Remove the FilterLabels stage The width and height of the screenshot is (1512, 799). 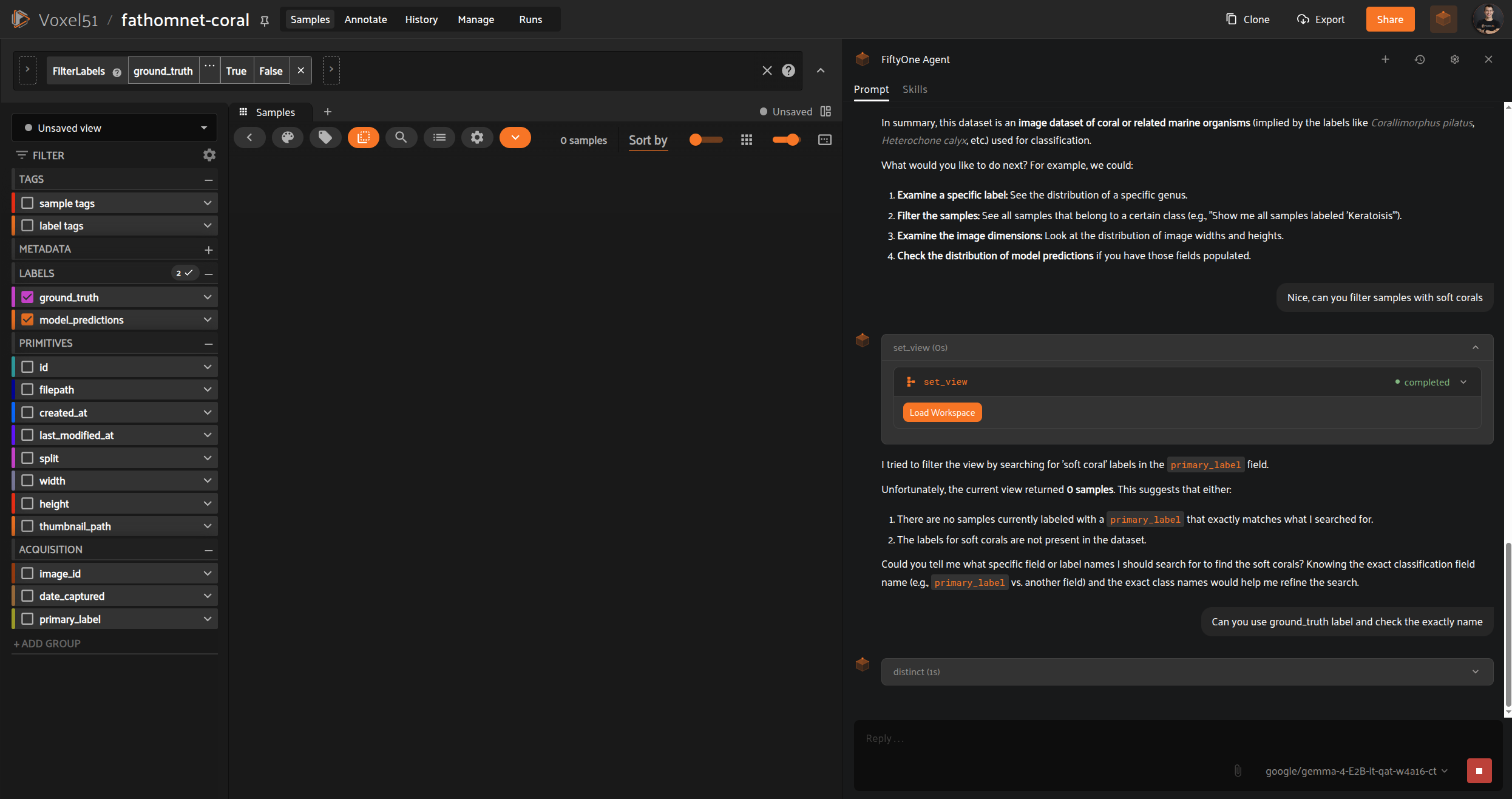click(301, 70)
